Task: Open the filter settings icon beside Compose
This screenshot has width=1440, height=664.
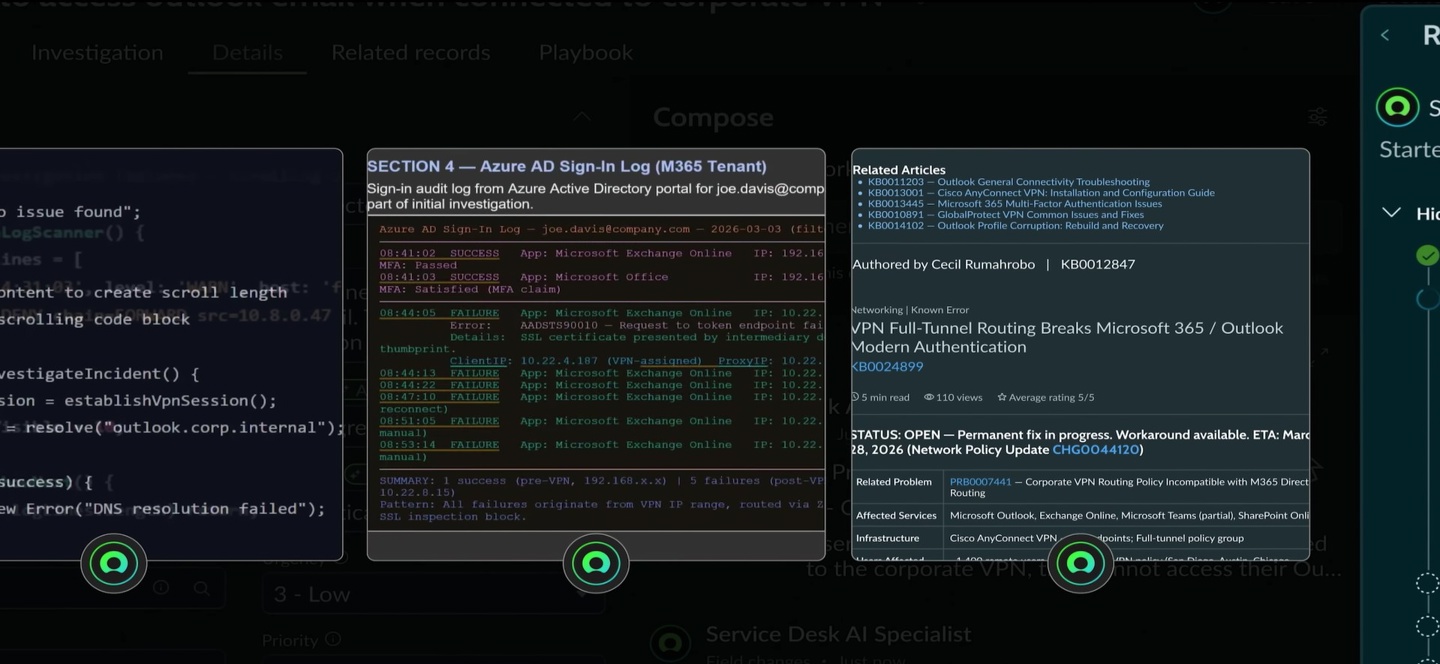Action: click(1318, 117)
